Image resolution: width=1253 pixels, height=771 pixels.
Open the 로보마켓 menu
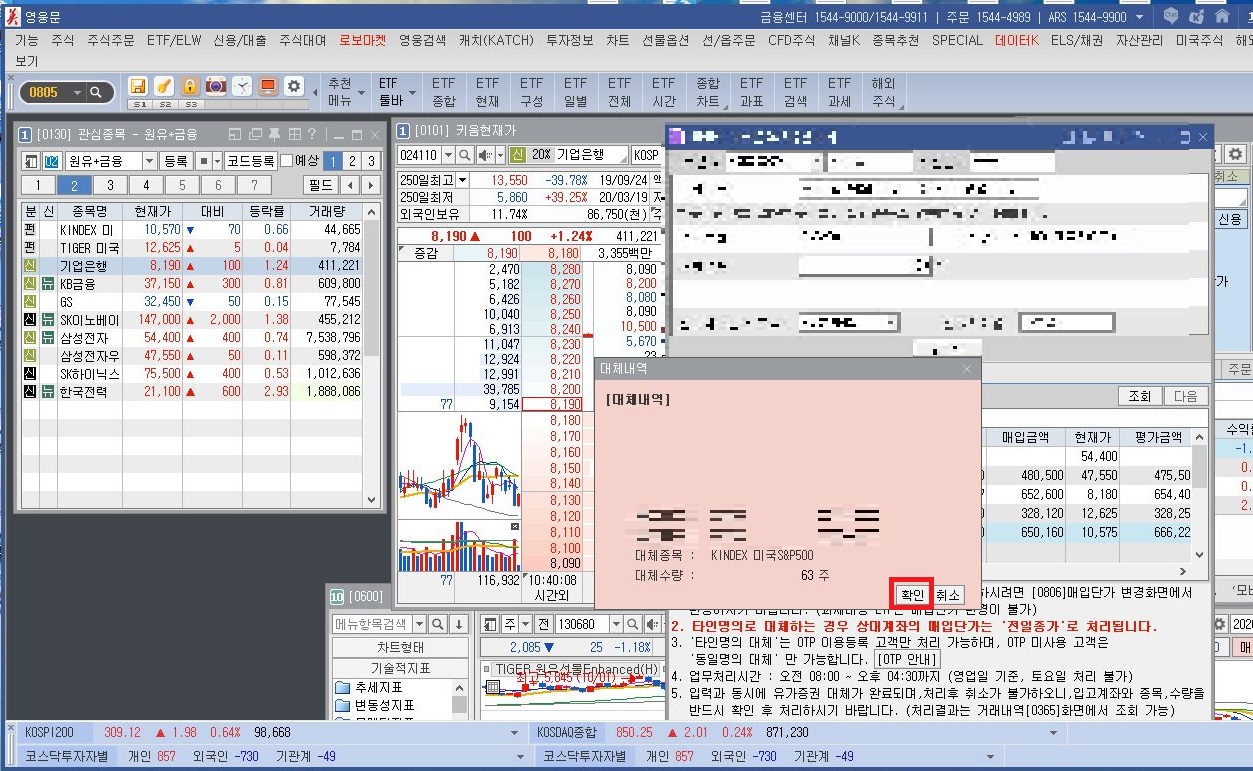point(362,41)
